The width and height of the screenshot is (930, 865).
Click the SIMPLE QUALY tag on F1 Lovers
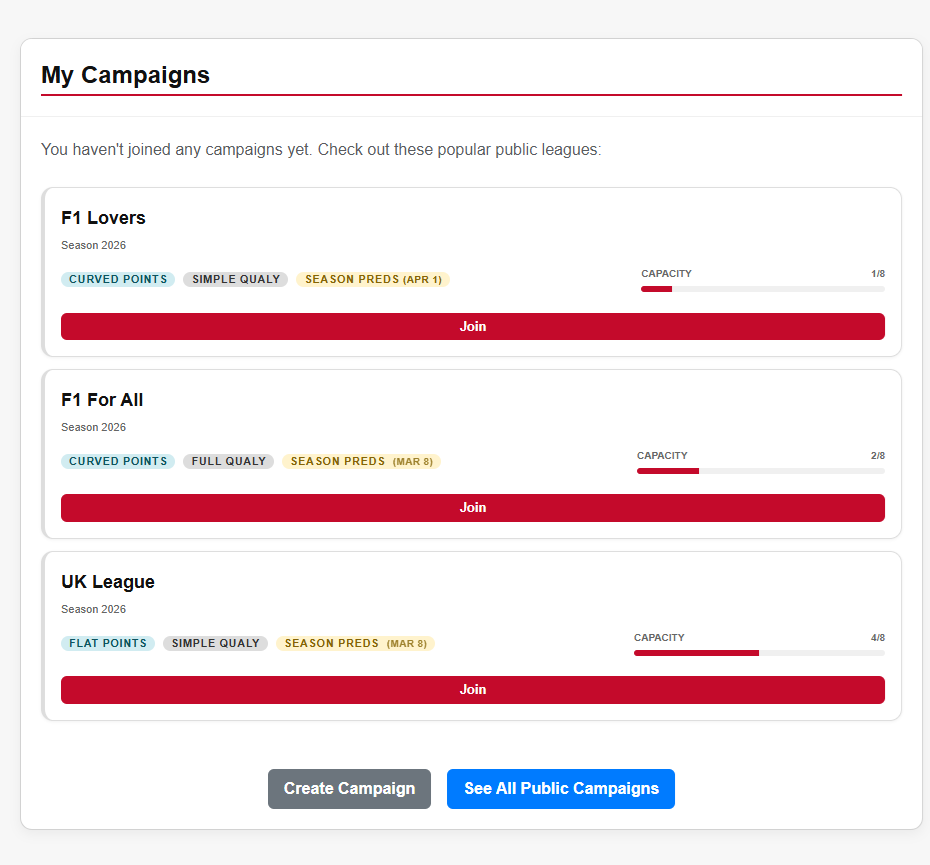(x=235, y=279)
